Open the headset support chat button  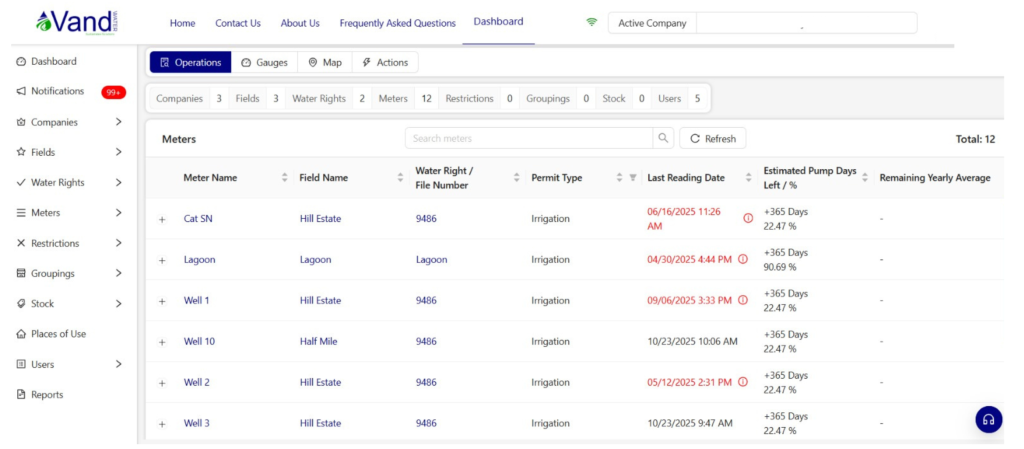coord(988,419)
